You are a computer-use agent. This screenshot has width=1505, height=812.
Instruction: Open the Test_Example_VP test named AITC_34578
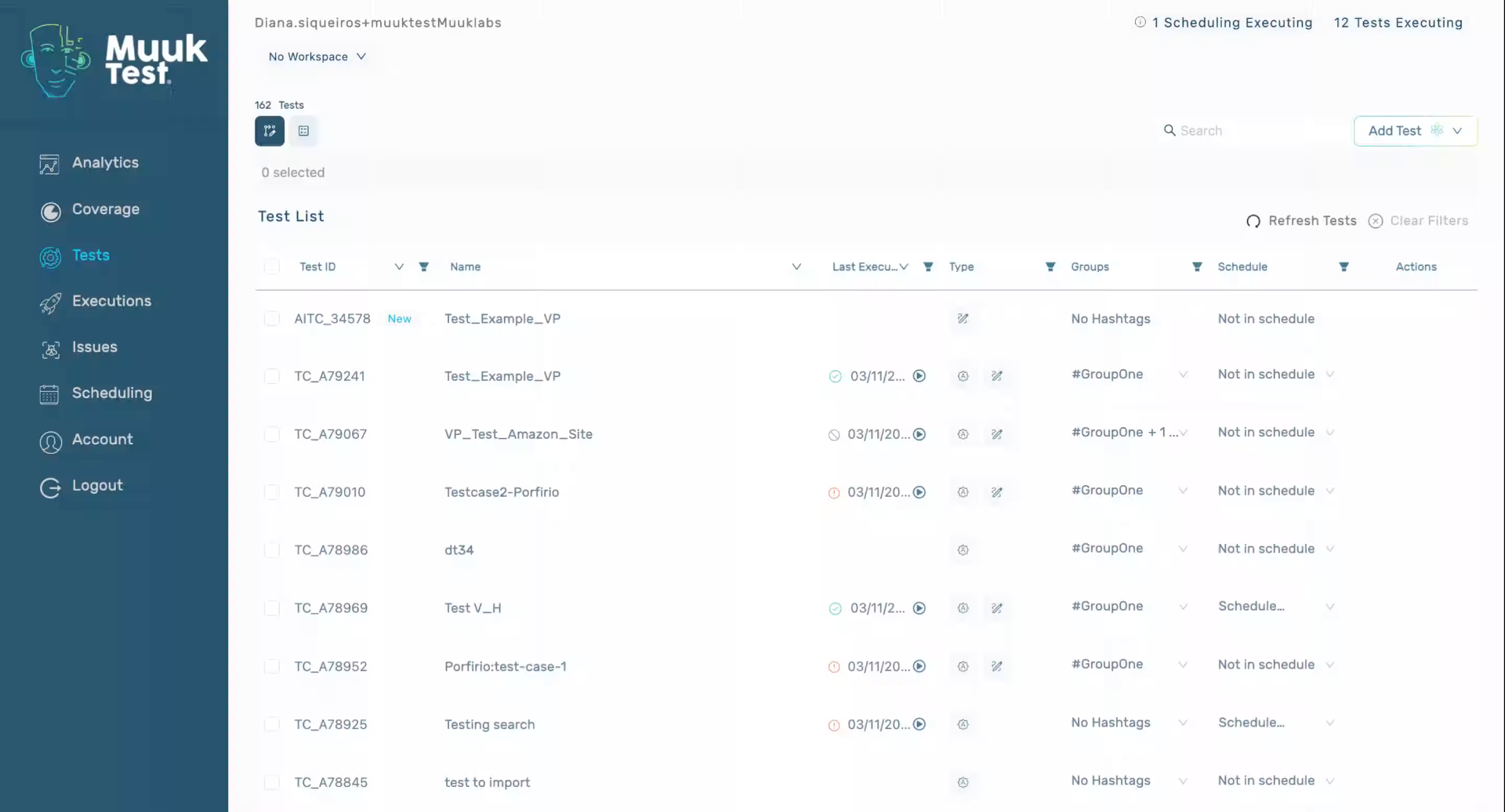502,319
